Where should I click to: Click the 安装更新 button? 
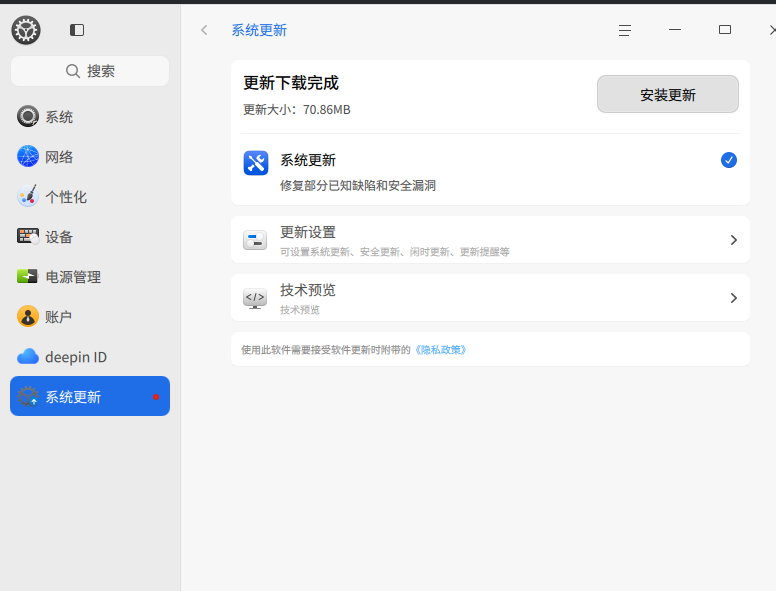point(668,94)
